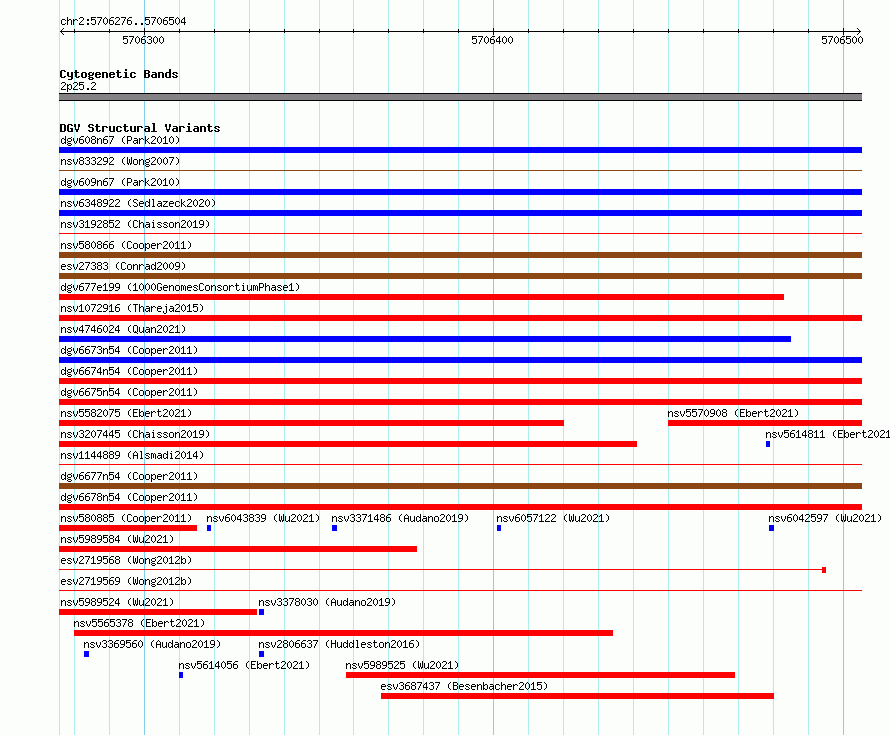Select the nsv2806637 (Huddleston2016) blue marker
The height and width of the screenshot is (735, 890).
coord(261,654)
